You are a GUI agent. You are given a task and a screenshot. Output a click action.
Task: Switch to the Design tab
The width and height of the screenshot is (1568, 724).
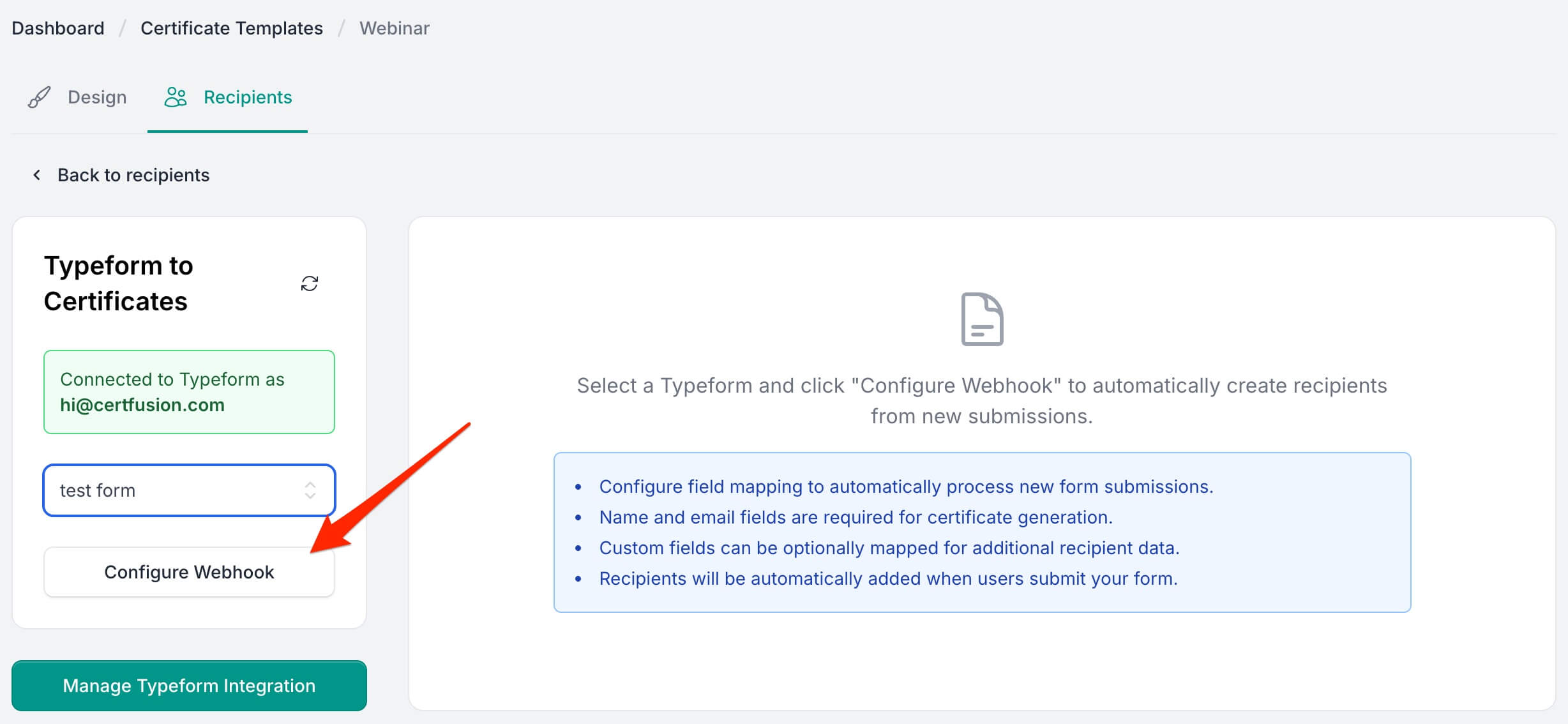pyautogui.click(x=97, y=97)
